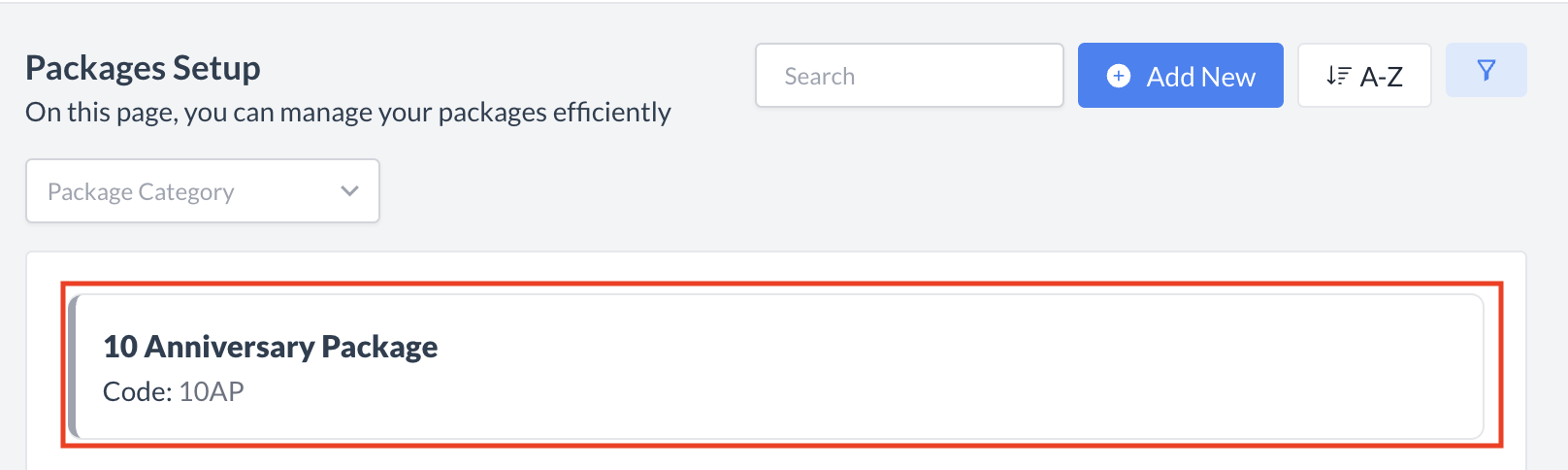This screenshot has height=470, width=1568.
Task: Click the Search placeholder text
Action: [820, 77]
